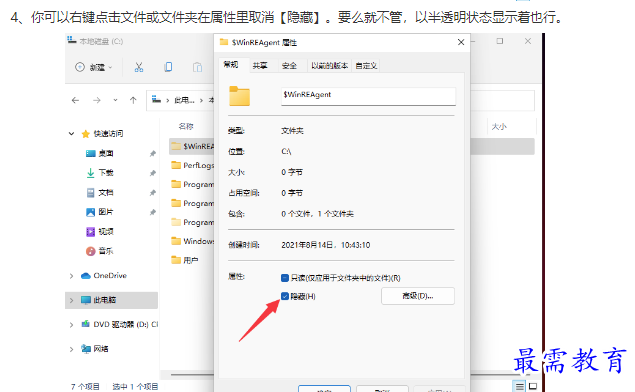Screen dimensions: 635x392
Task: Click the paste clipboard icon in Explorer toolbar
Action: pos(197,67)
